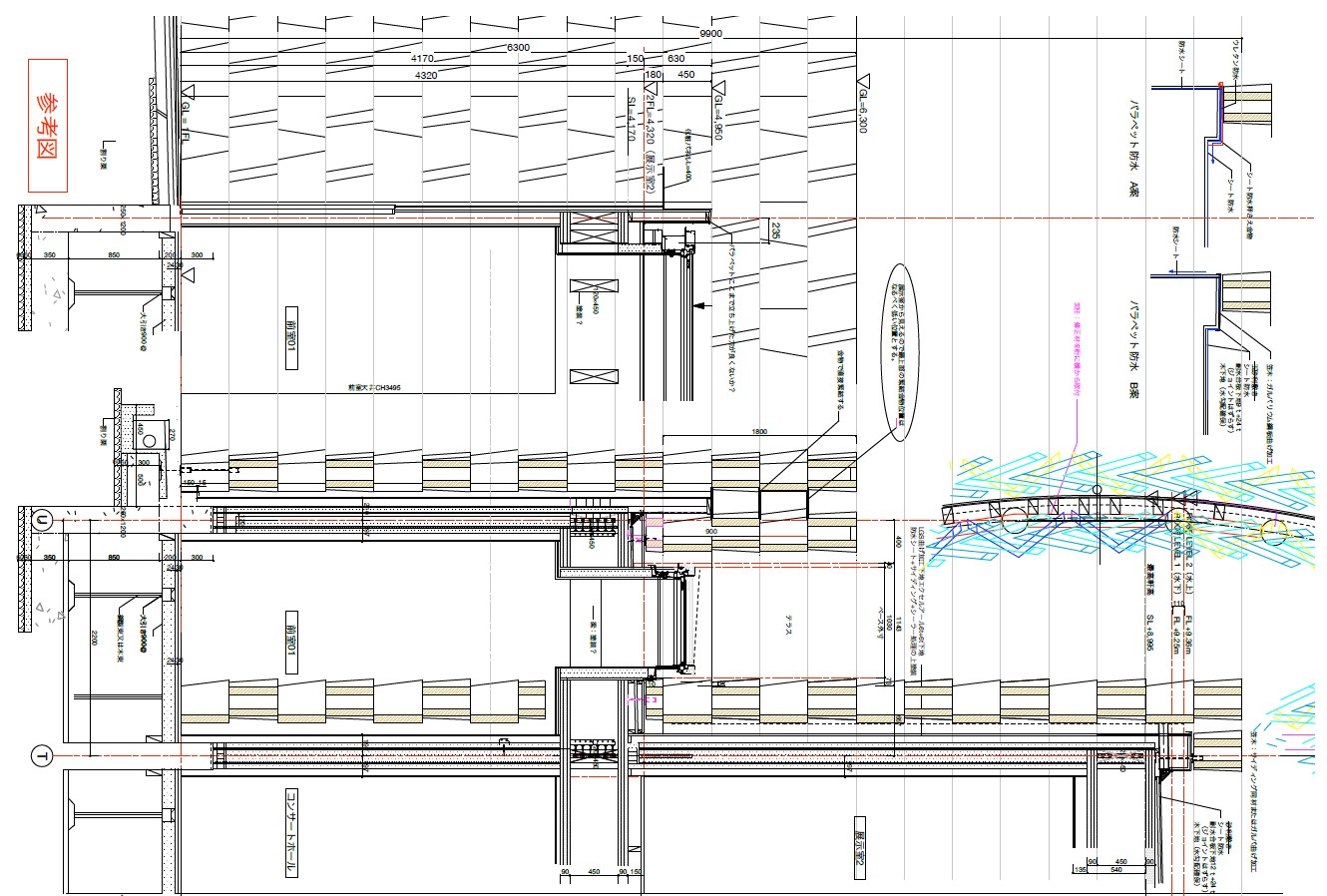Click the 1800 dimension text
Viewport: 1327px width, 896px height.
pyautogui.click(x=760, y=432)
